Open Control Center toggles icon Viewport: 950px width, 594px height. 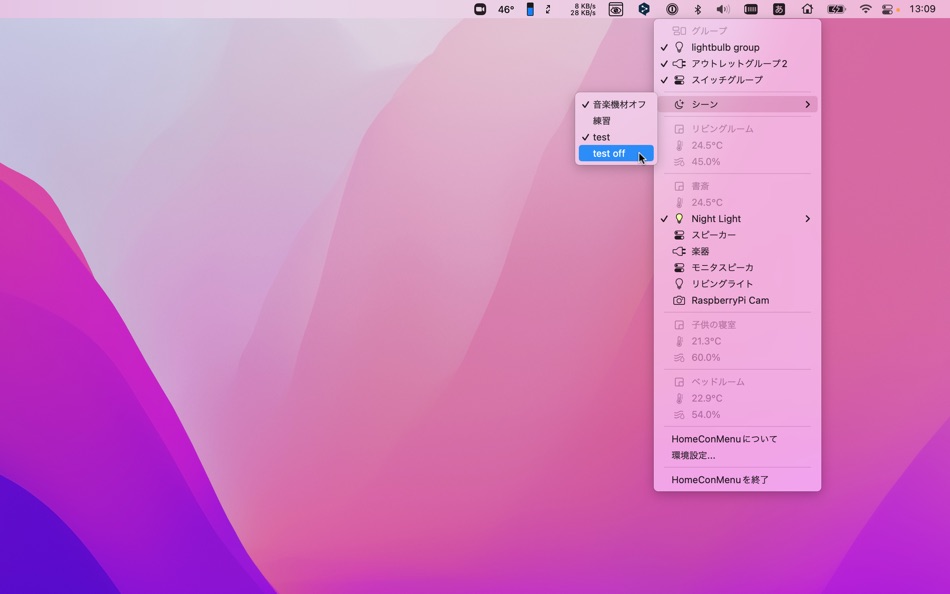coord(888,9)
